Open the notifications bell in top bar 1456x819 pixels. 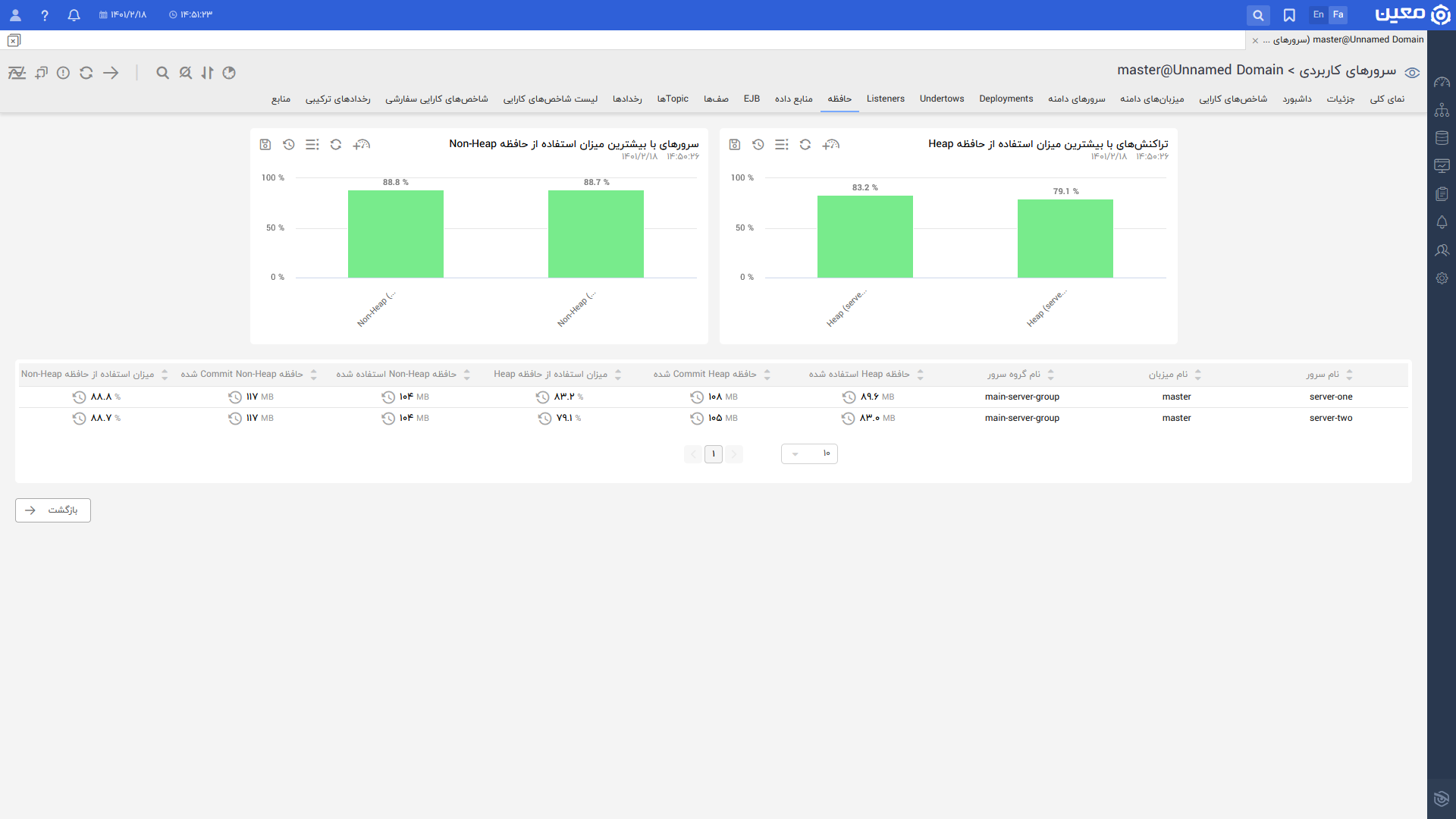tap(74, 15)
